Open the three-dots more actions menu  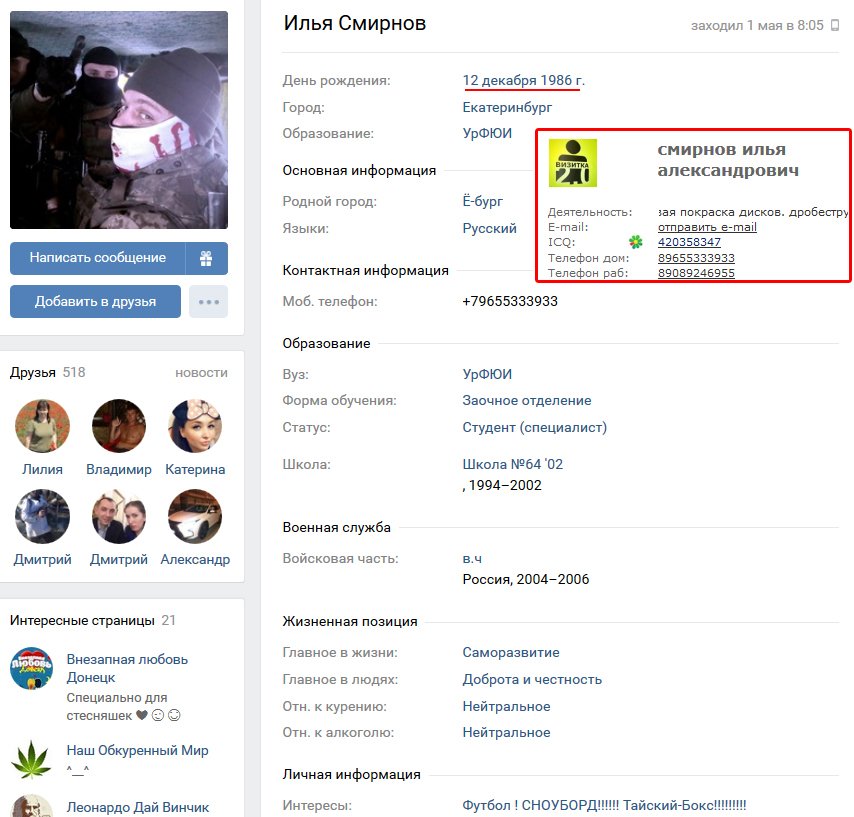[x=209, y=301]
